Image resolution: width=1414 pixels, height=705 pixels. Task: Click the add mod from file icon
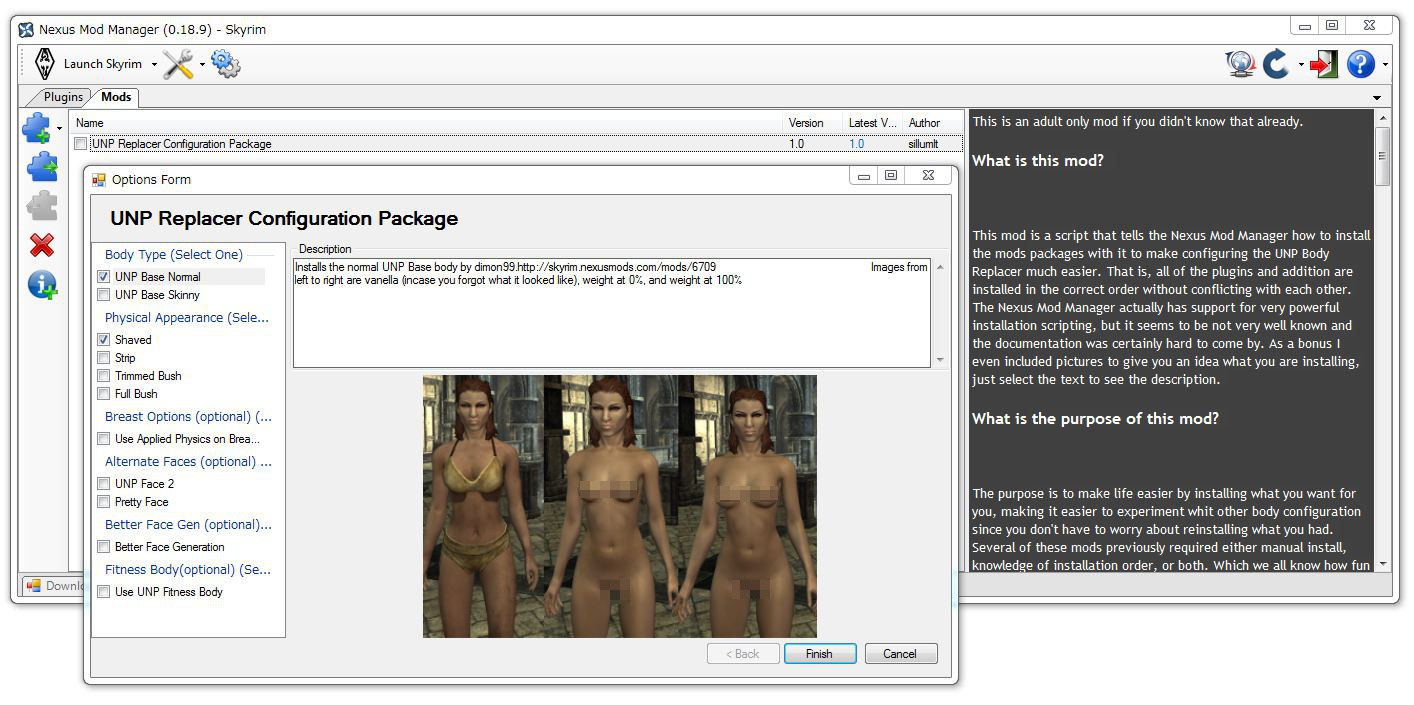(x=37, y=128)
